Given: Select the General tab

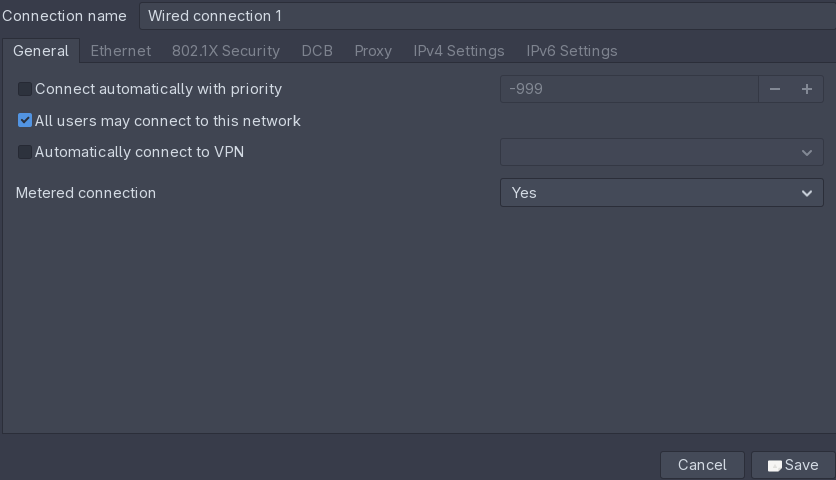Looking at the screenshot, I should [41, 51].
